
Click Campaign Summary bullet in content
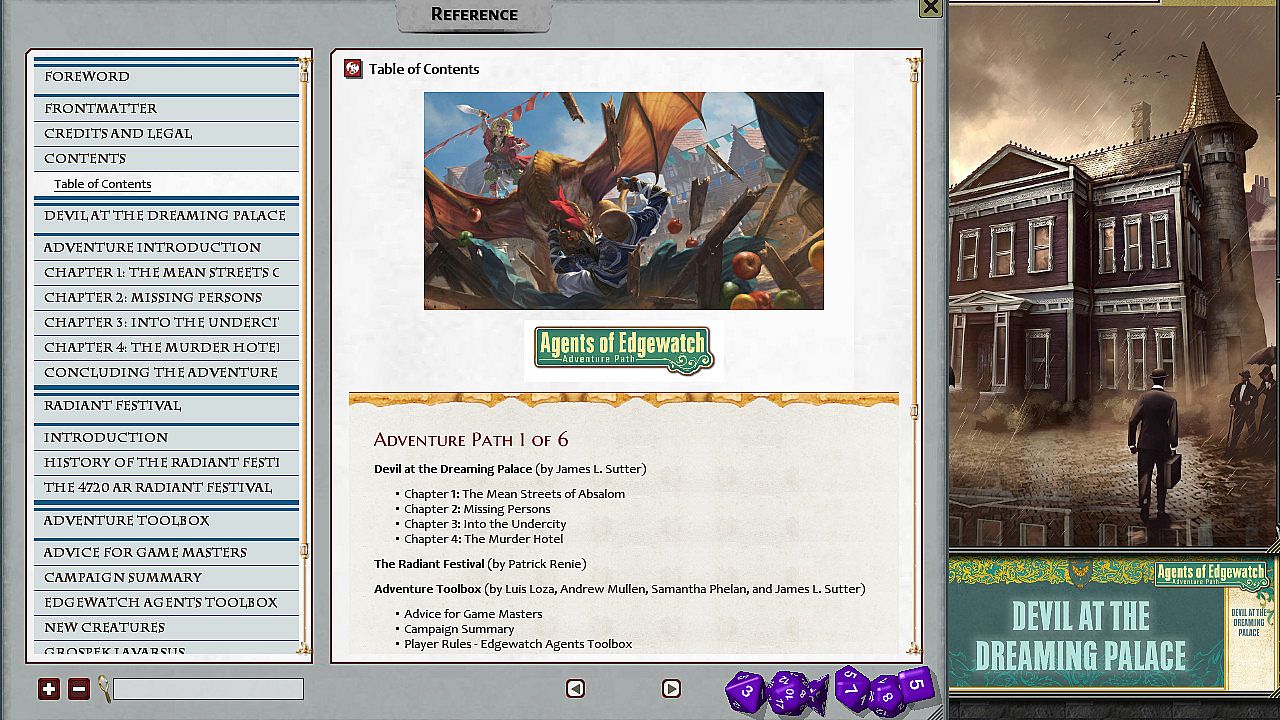click(x=459, y=629)
